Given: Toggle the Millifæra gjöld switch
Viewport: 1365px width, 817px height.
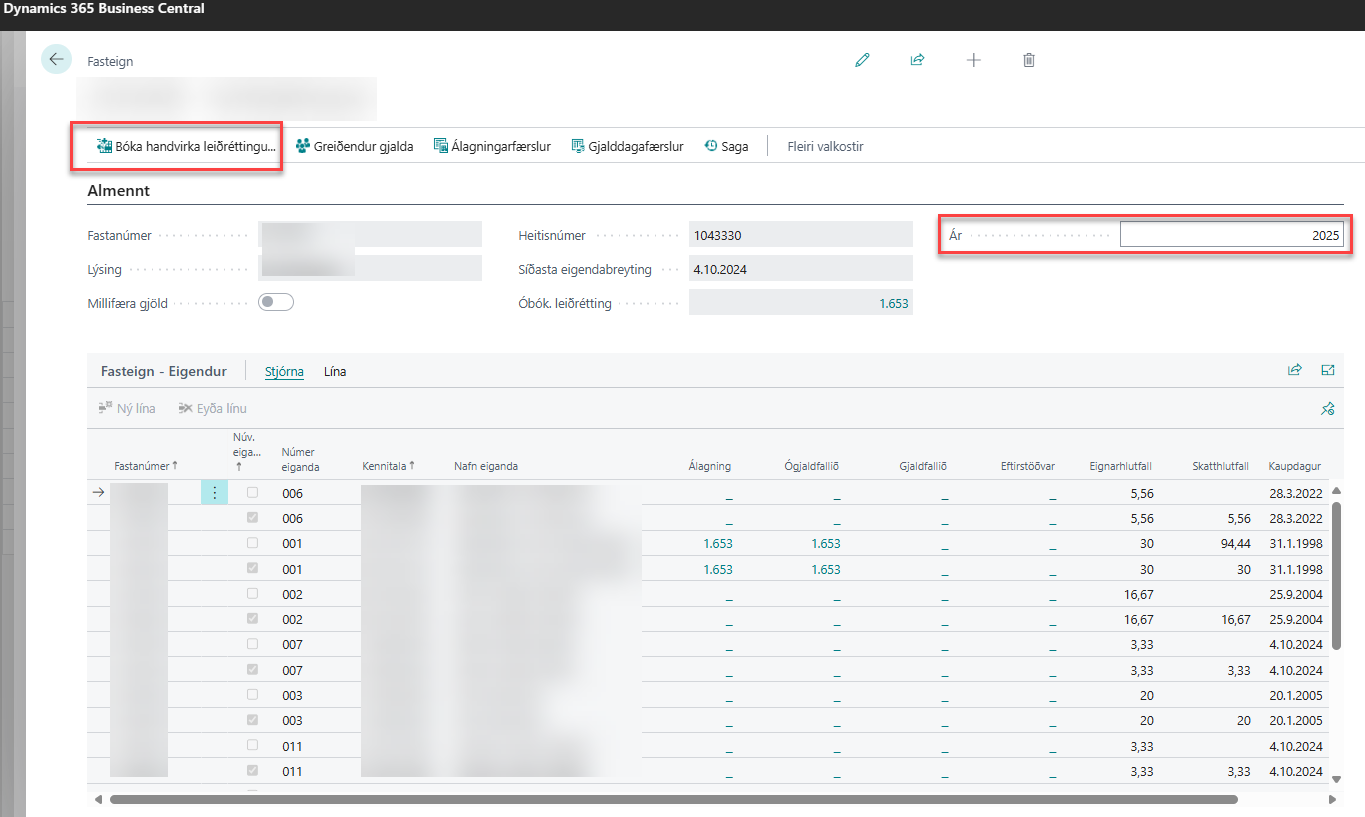Looking at the screenshot, I should pos(275,302).
